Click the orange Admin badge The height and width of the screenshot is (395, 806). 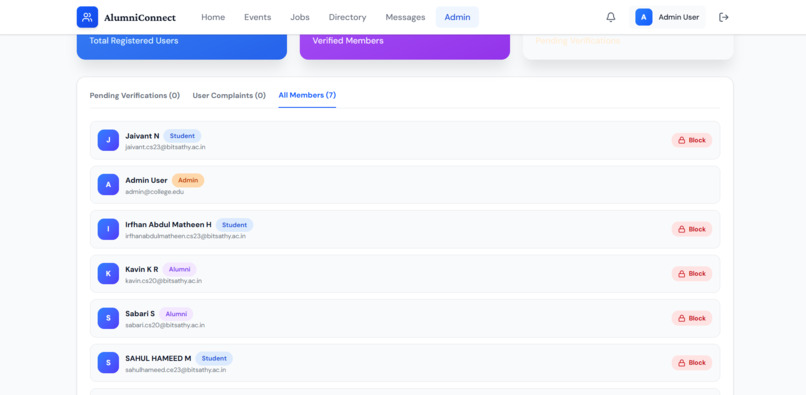point(188,181)
